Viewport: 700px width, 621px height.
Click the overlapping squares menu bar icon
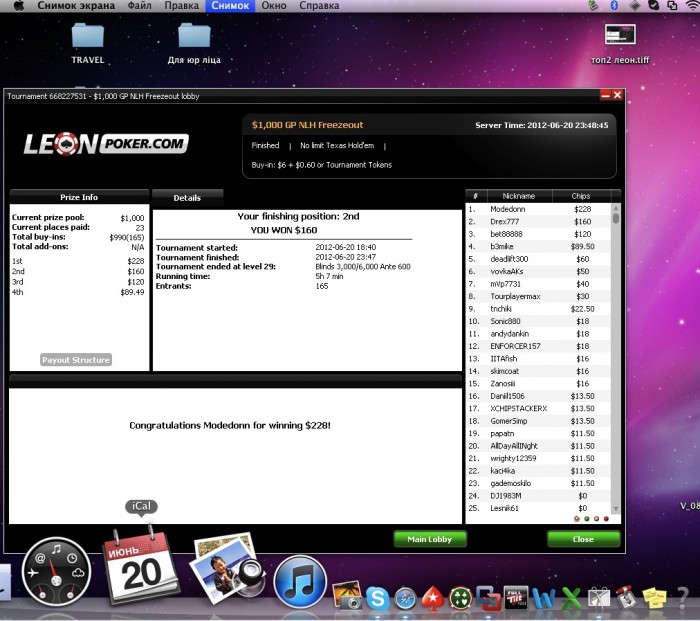point(672,5)
